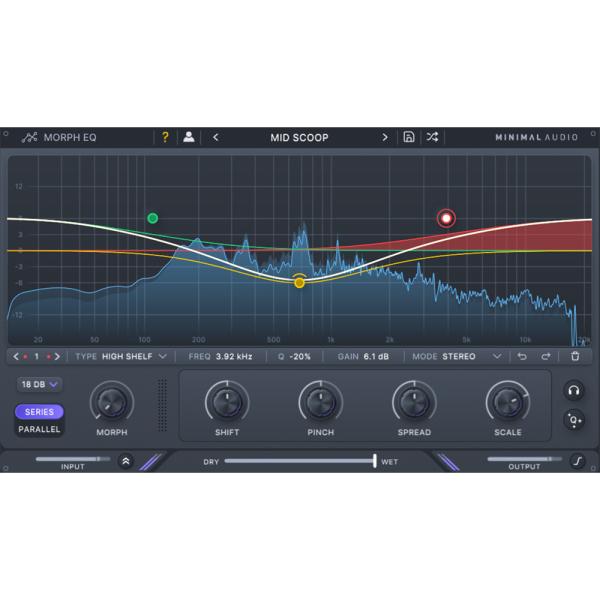The height and width of the screenshot is (600, 600).
Task: Open the user account icon
Action: coord(188,137)
